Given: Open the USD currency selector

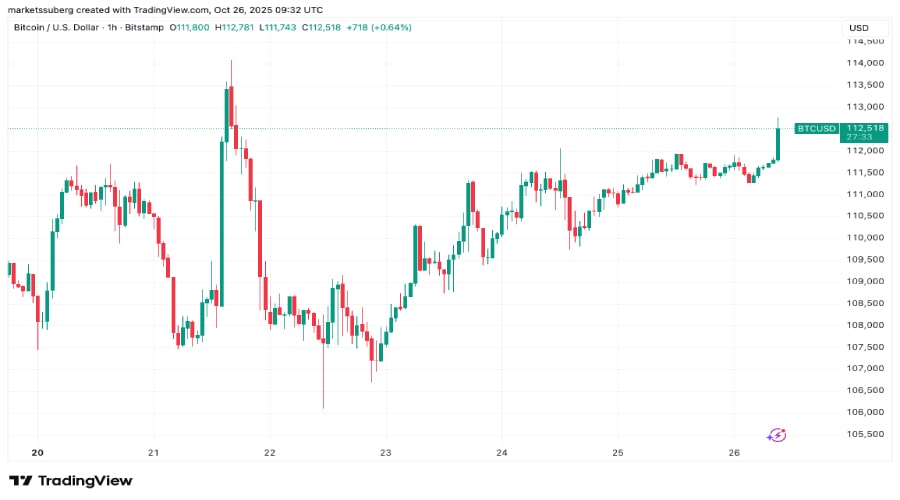Looking at the screenshot, I should [x=858, y=27].
